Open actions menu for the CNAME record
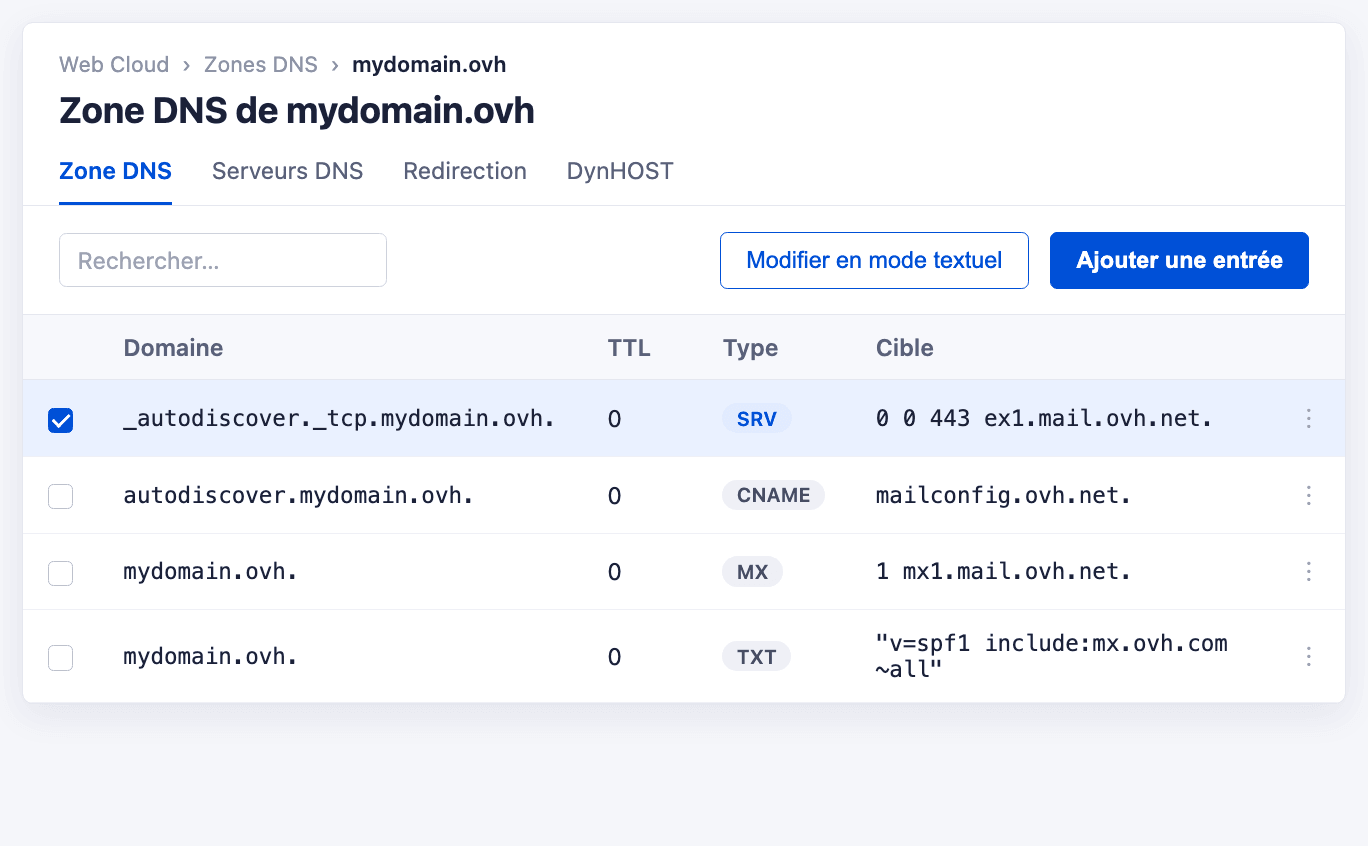1368x846 pixels. (1308, 495)
